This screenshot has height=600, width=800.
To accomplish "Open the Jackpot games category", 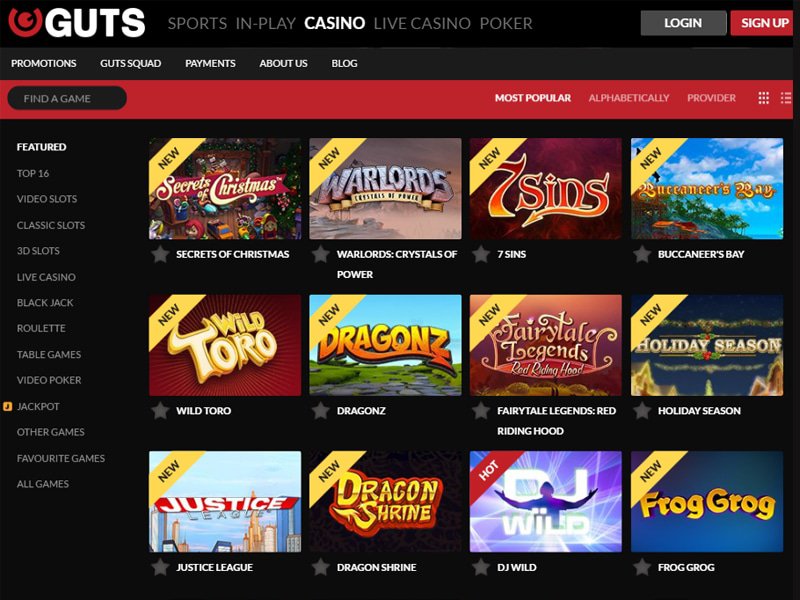I will [38, 407].
